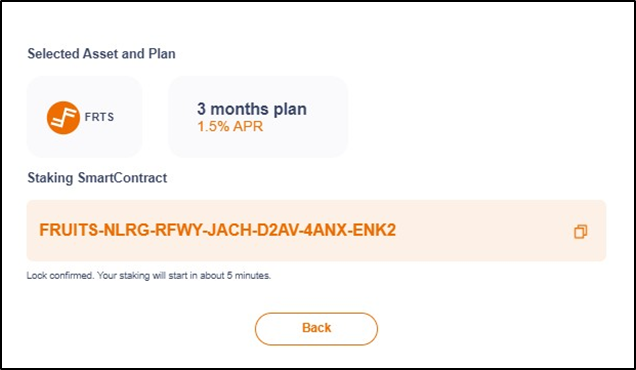Click the word APR beside 1.5%
Image resolution: width=636 pixels, height=370 pixels.
(x=247, y=126)
